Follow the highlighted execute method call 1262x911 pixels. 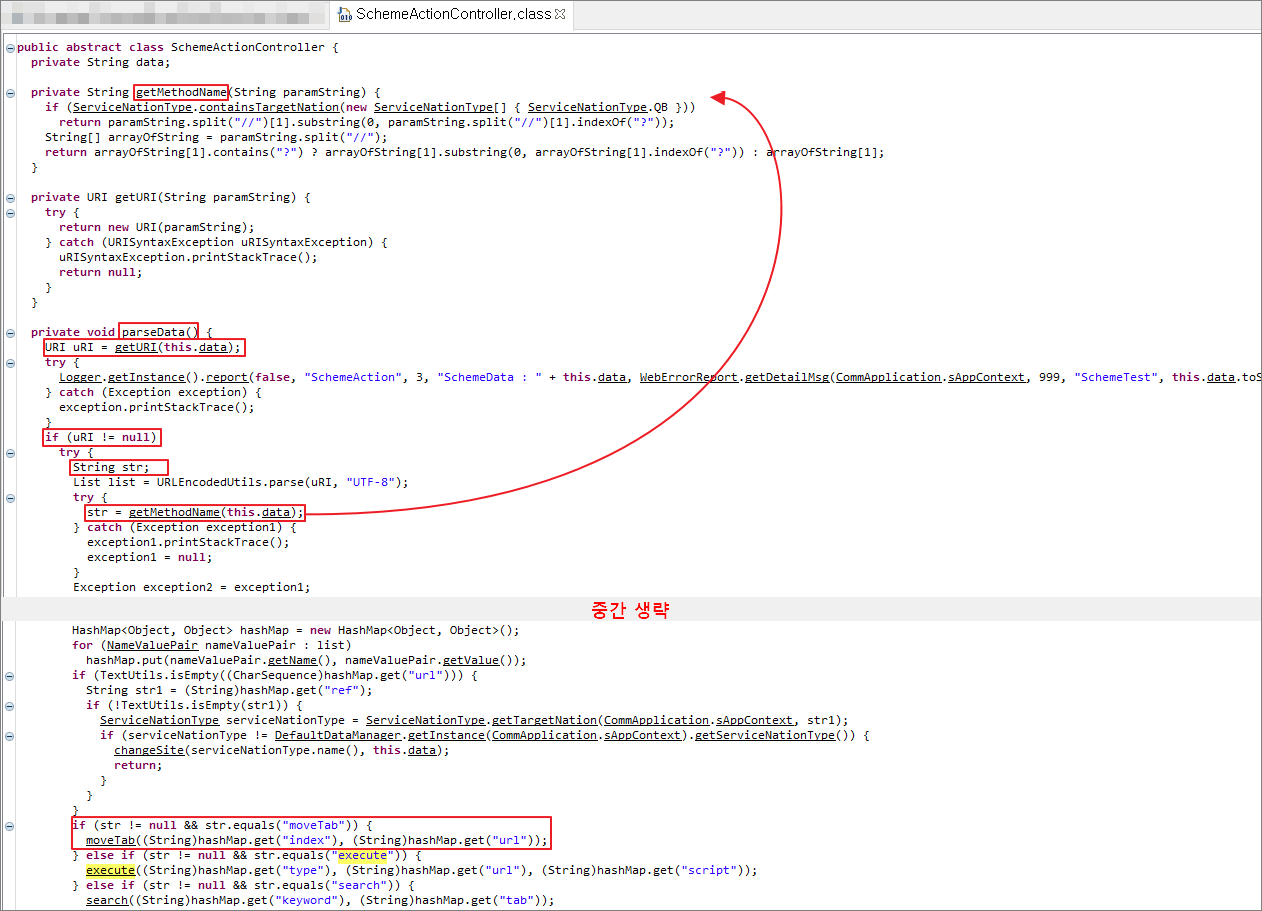pos(110,870)
